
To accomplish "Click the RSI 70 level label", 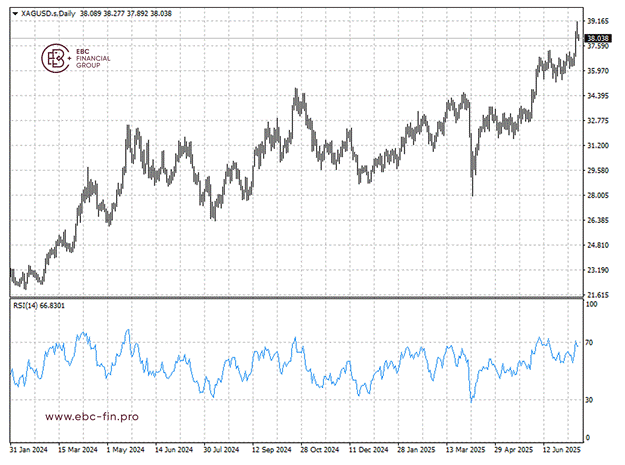I will (589, 342).
